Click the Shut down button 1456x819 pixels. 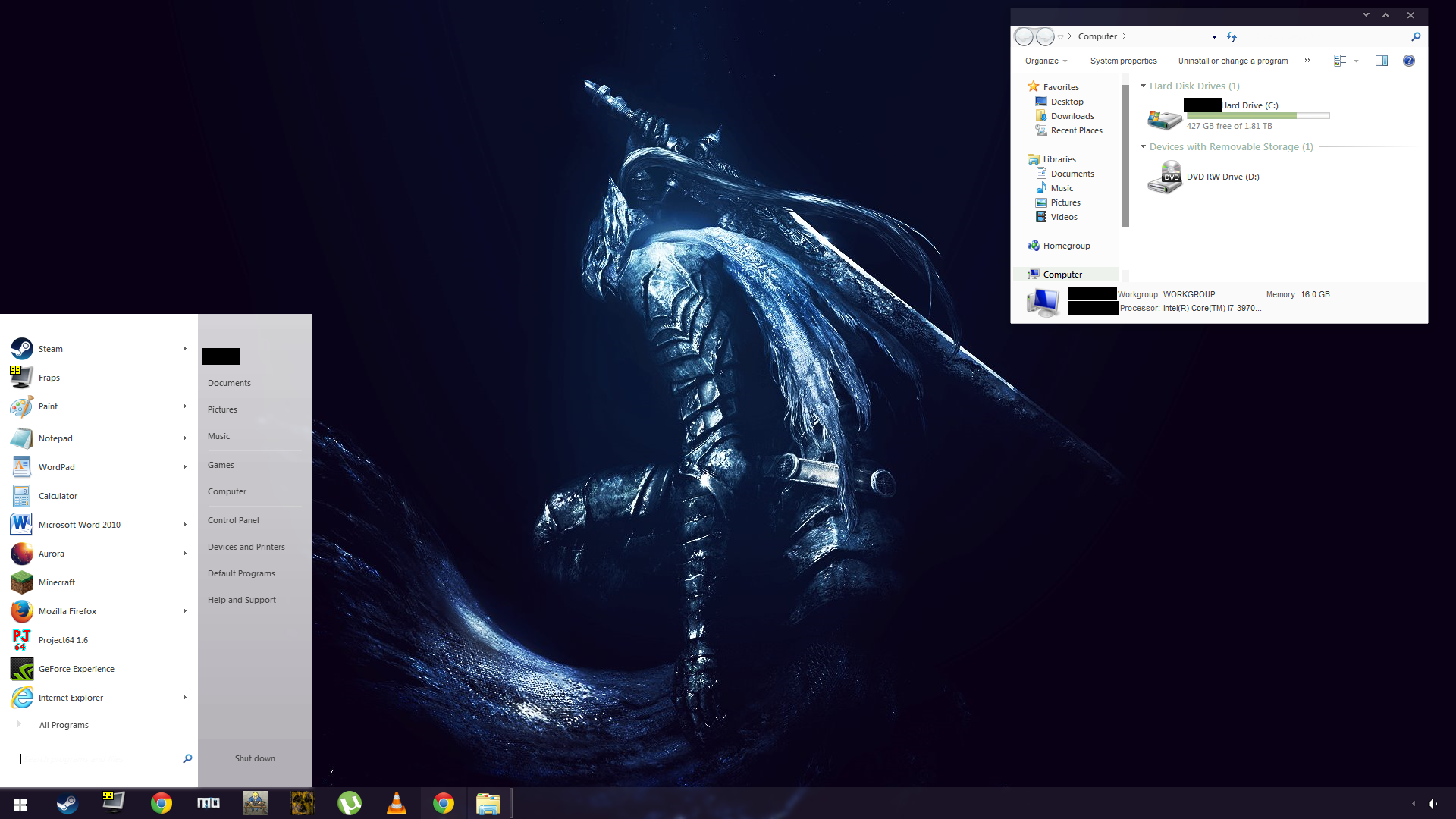click(255, 758)
